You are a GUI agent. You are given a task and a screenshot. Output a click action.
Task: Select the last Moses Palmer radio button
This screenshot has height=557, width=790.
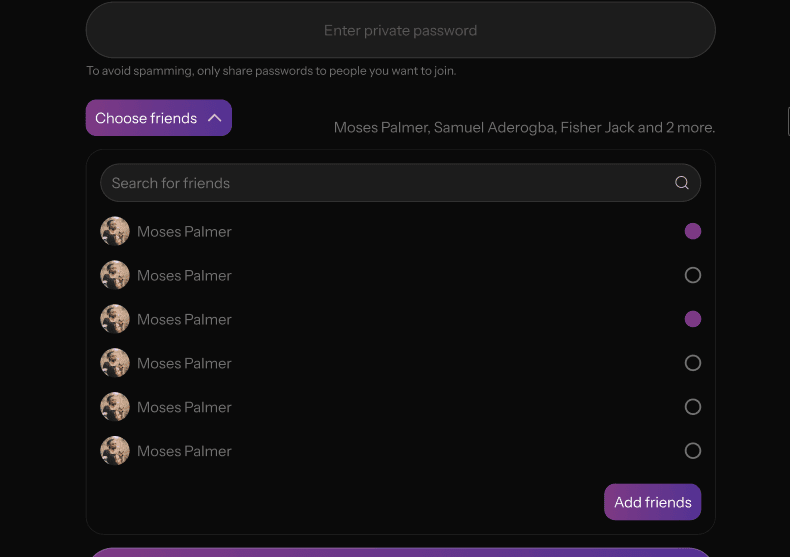(x=693, y=450)
